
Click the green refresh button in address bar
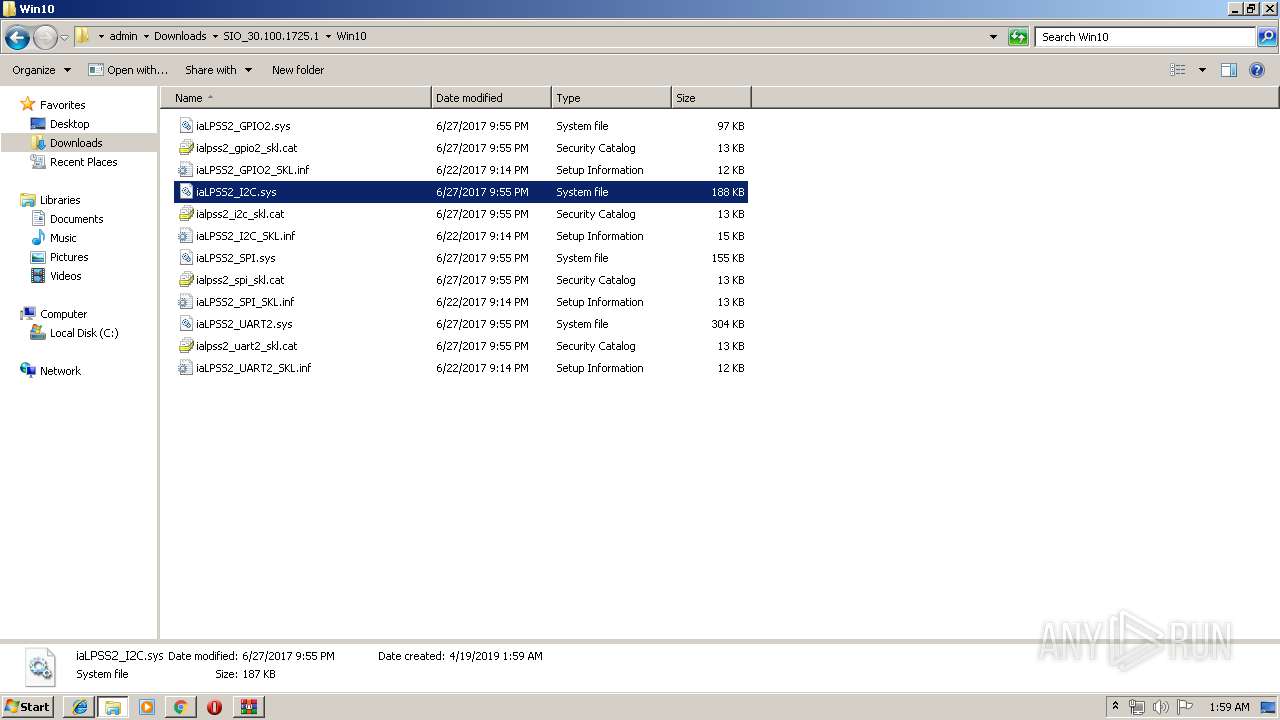[1018, 37]
